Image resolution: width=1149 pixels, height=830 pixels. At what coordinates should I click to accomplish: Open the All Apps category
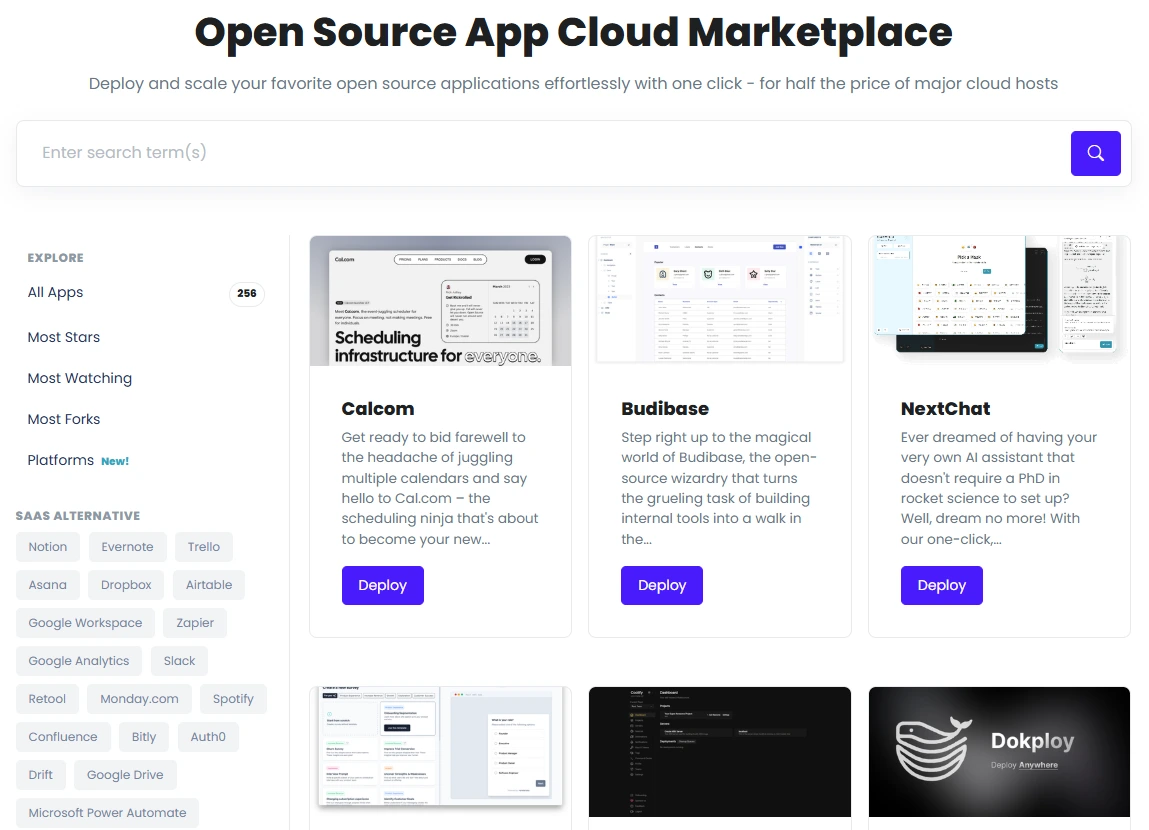pos(56,292)
